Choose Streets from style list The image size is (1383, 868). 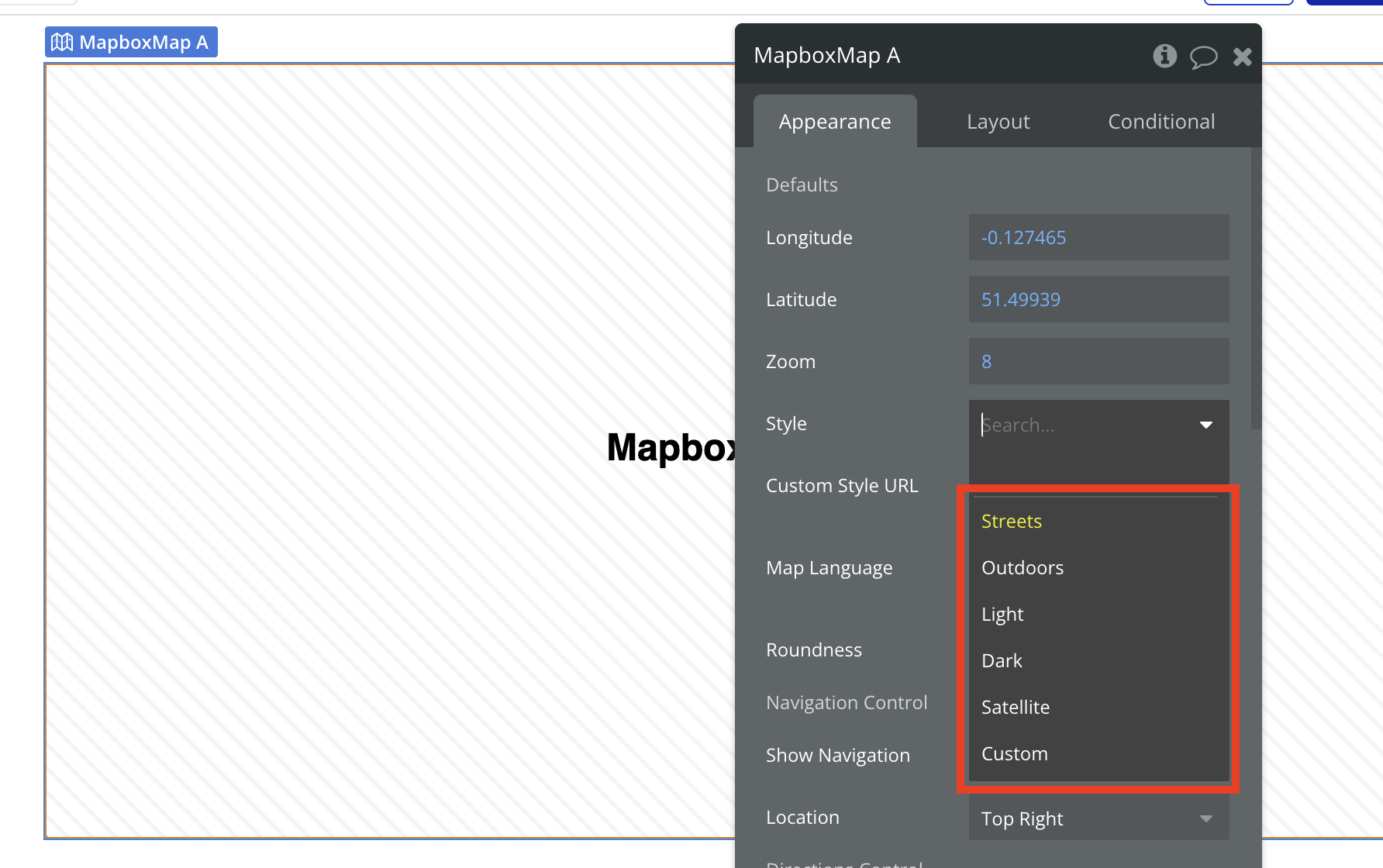[1011, 522]
